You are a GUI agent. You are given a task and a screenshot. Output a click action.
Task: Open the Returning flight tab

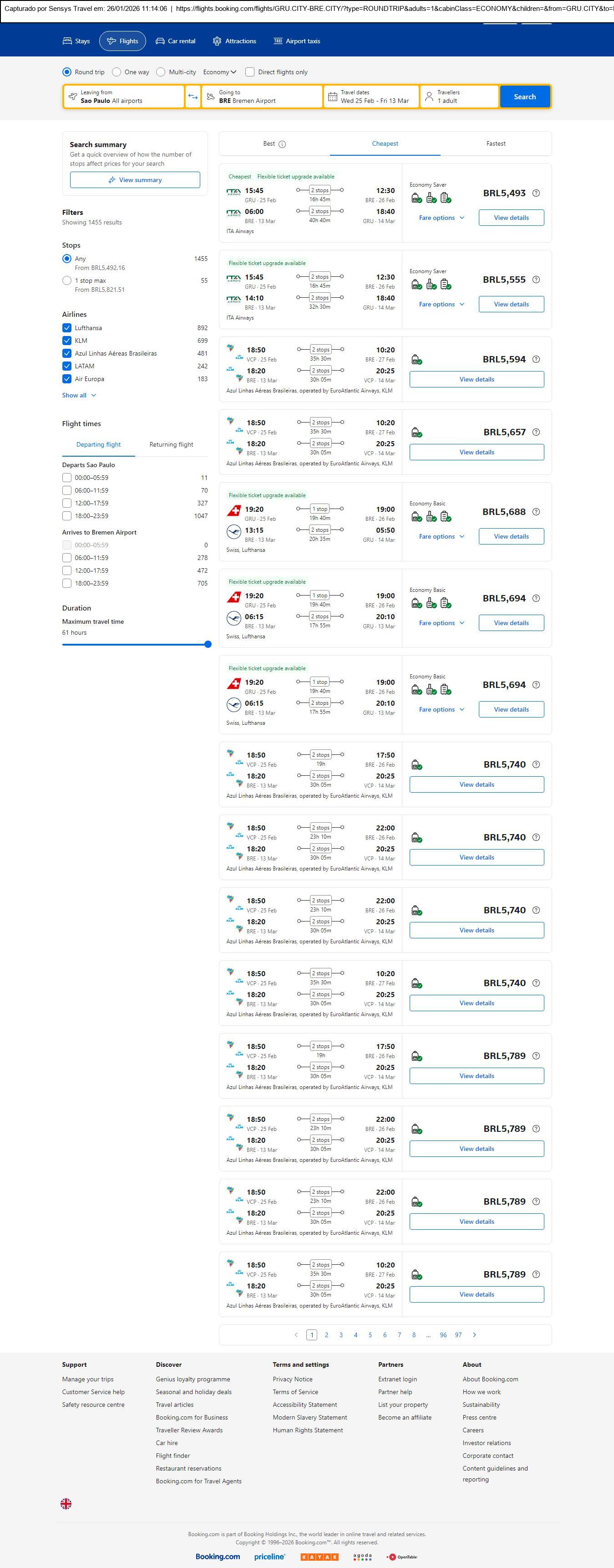(171, 444)
